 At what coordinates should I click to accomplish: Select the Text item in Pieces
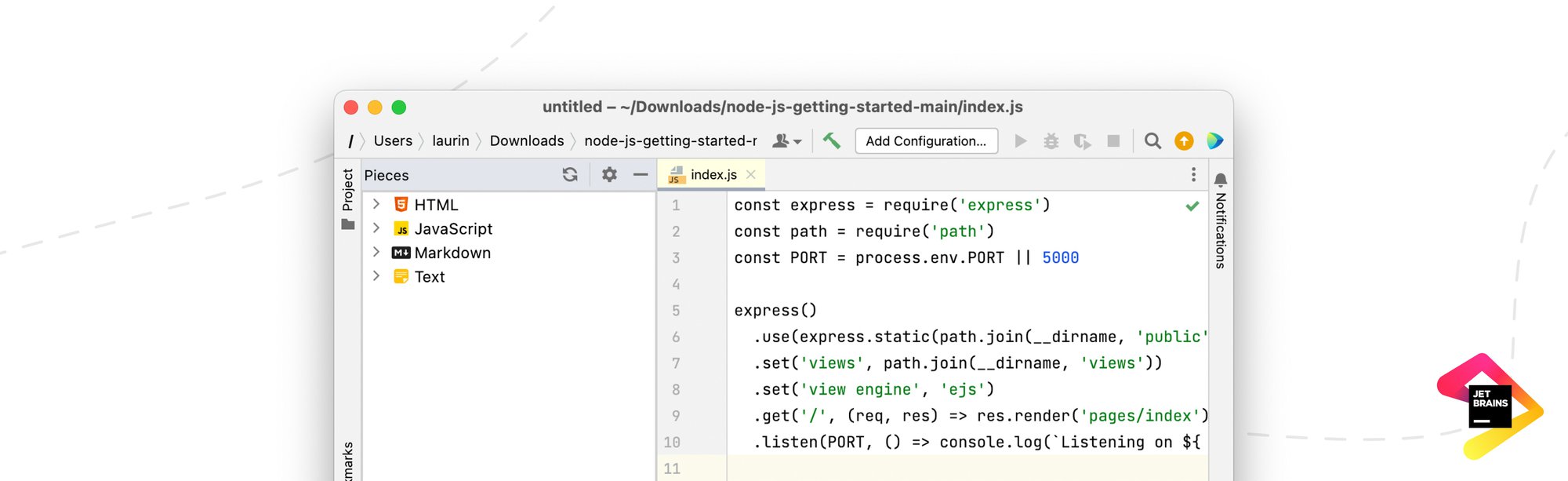tap(430, 277)
